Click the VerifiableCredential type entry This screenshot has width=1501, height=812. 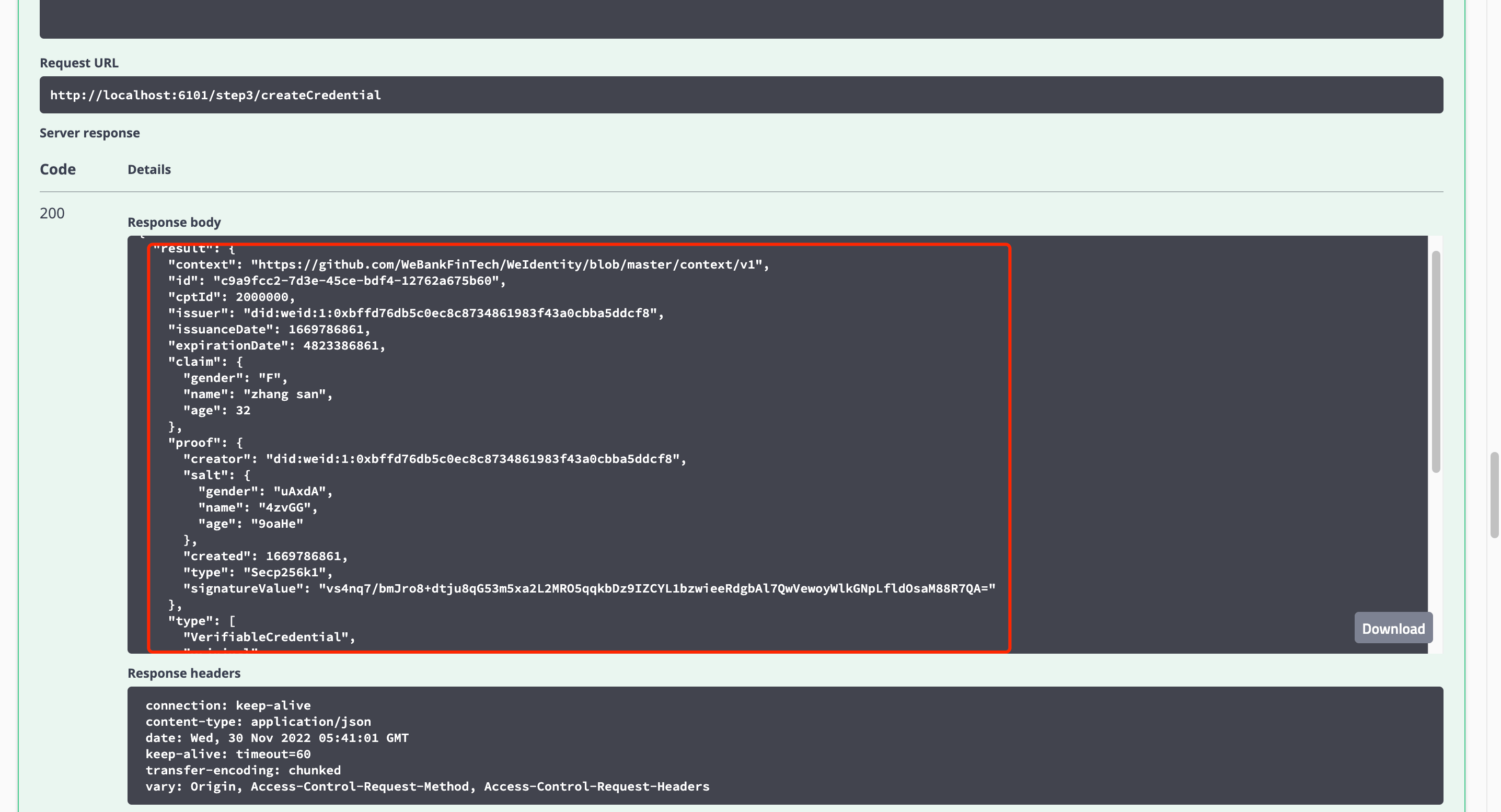269,636
